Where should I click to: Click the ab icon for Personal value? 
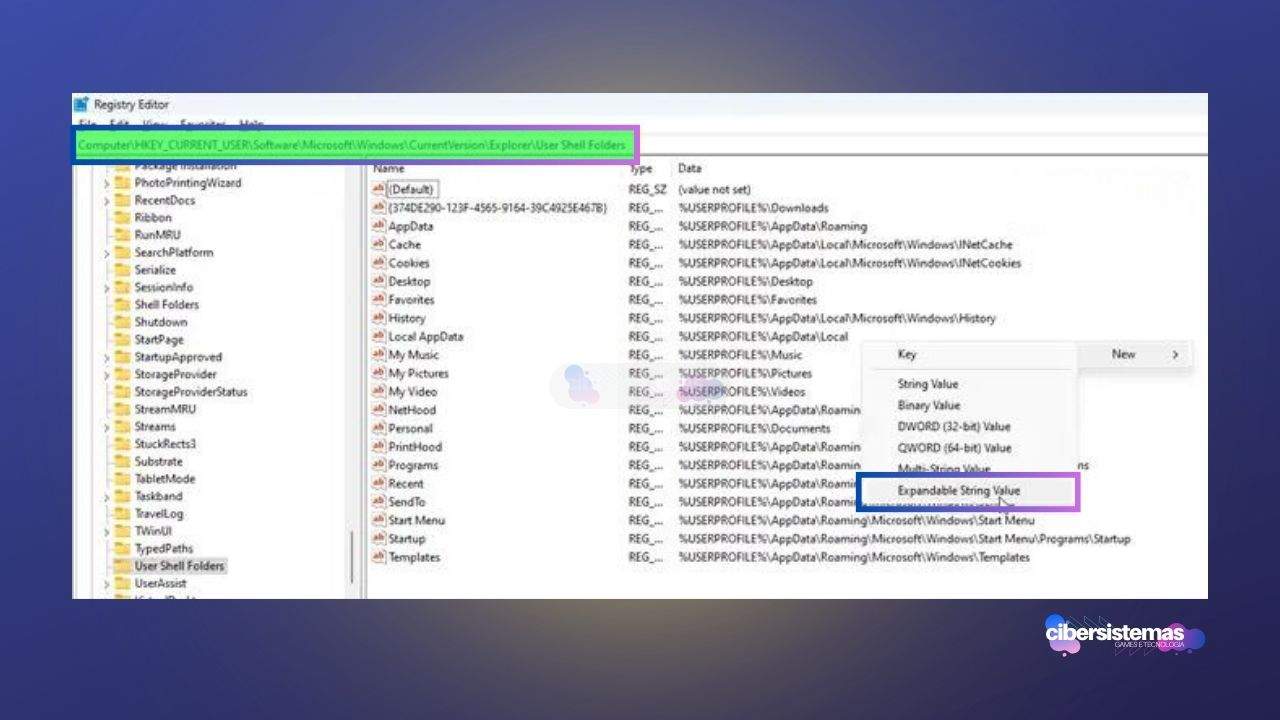click(x=378, y=428)
